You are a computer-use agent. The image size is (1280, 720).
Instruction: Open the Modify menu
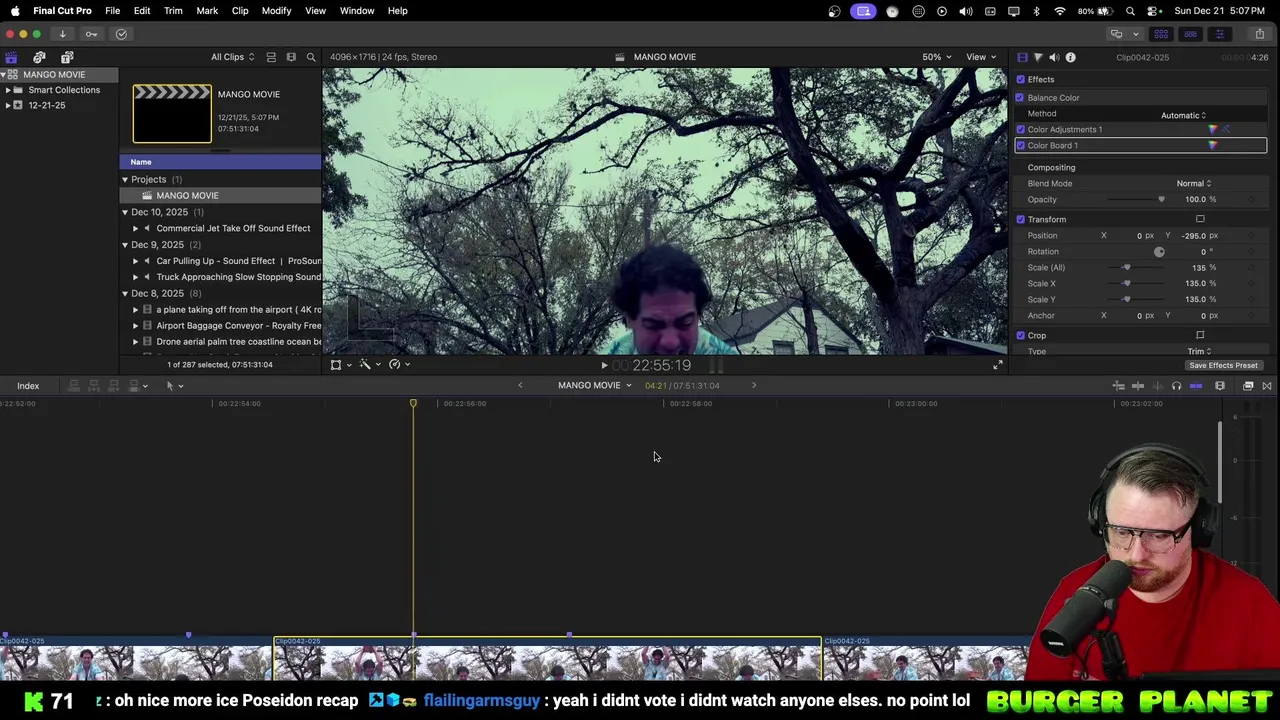pos(276,10)
